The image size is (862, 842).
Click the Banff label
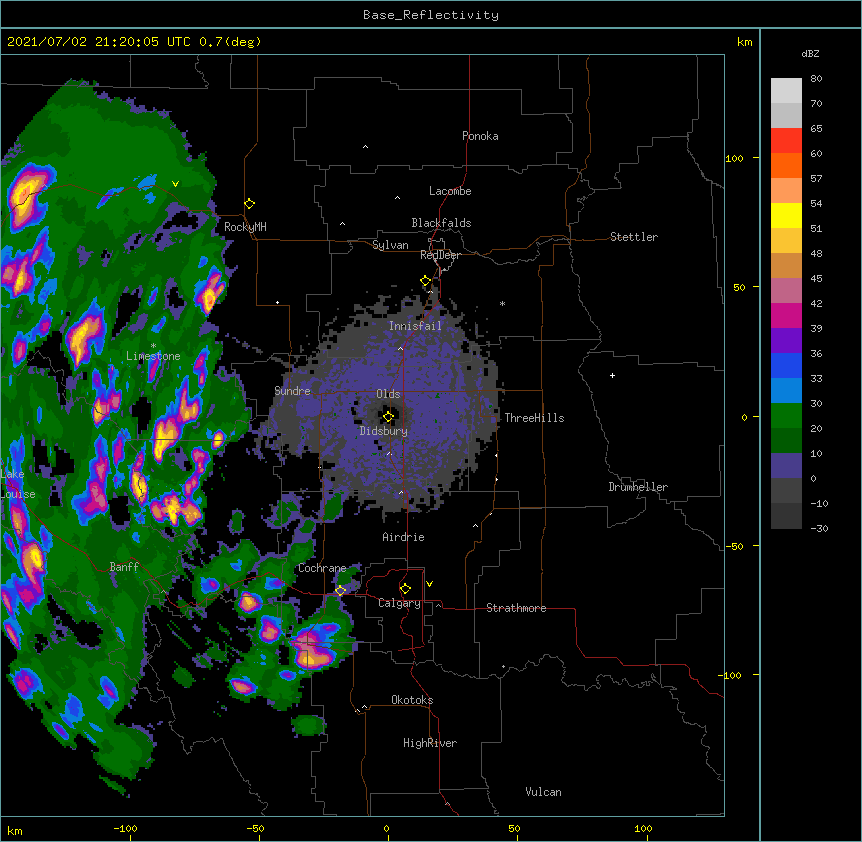(124, 567)
